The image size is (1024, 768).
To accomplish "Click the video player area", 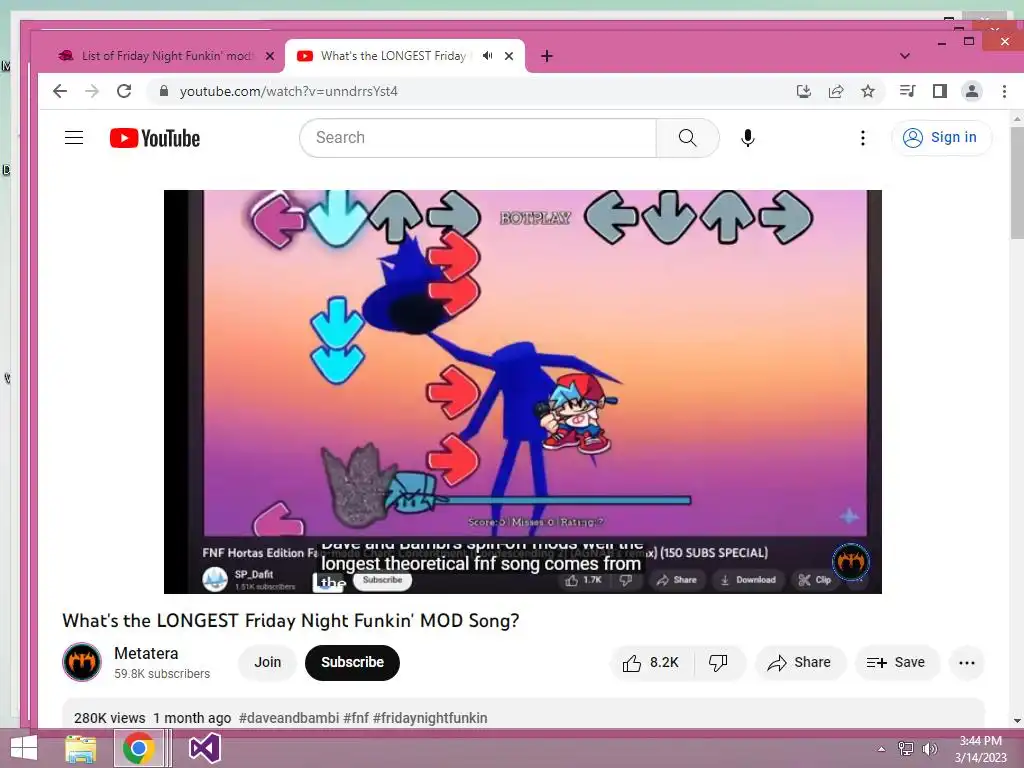I will [522, 392].
